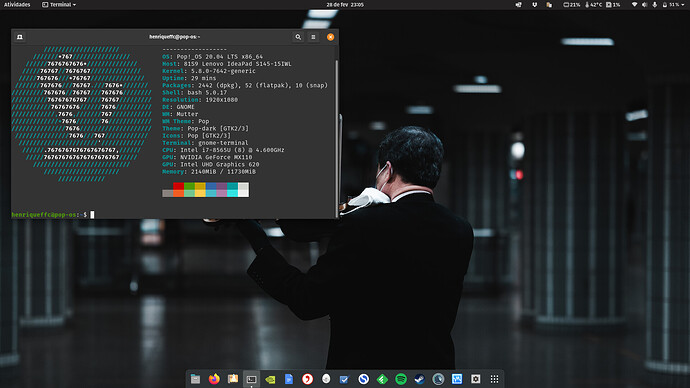Launch Firefox from the dock

214,379
